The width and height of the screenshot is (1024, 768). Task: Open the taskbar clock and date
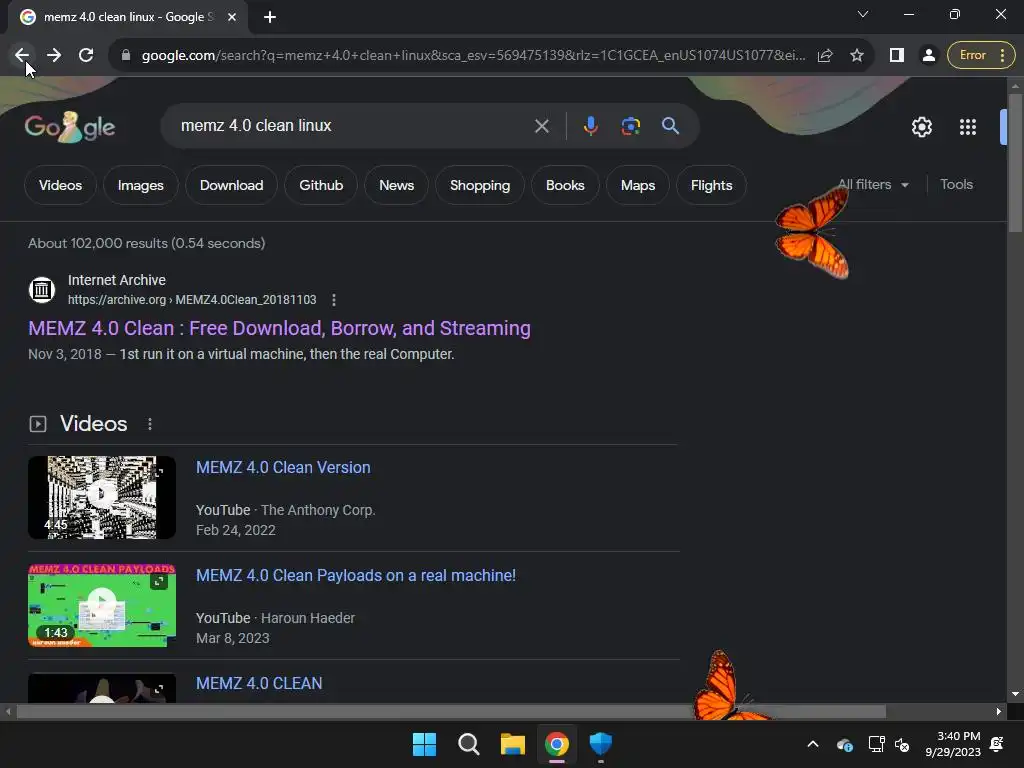coord(953,744)
